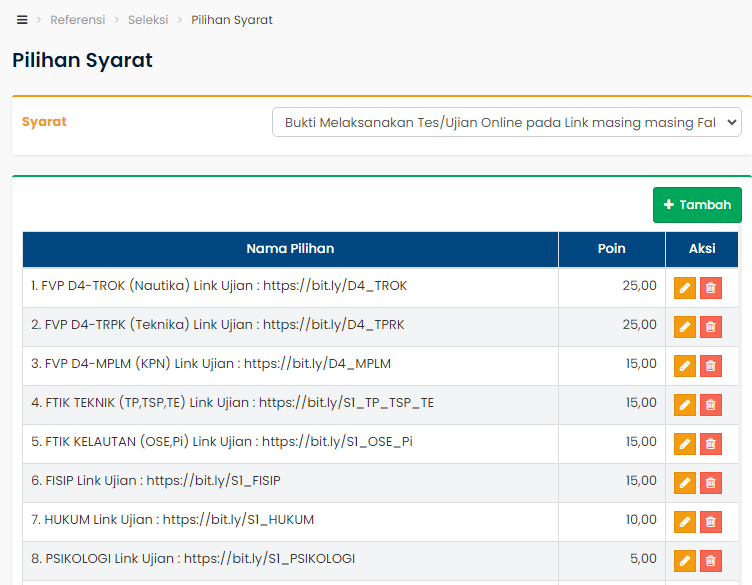
Task: Delete the PSIKOLOGI option
Action: point(711,561)
